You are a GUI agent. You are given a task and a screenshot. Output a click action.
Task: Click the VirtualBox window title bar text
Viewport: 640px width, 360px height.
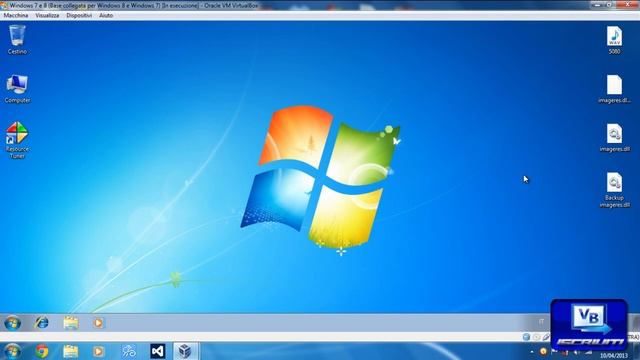[x=134, y=6]
